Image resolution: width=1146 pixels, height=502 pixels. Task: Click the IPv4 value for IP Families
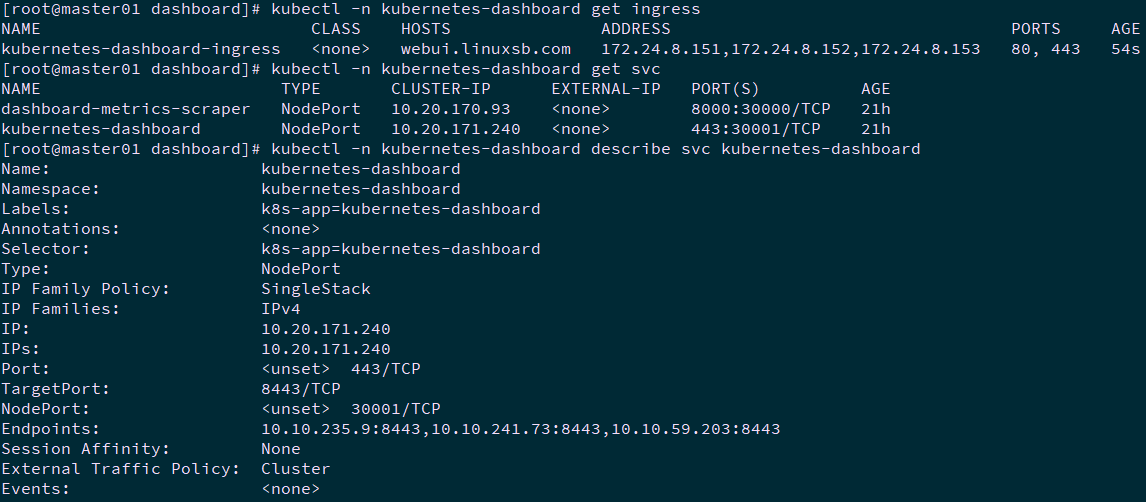pyautogui.click(x=280, y=309)
